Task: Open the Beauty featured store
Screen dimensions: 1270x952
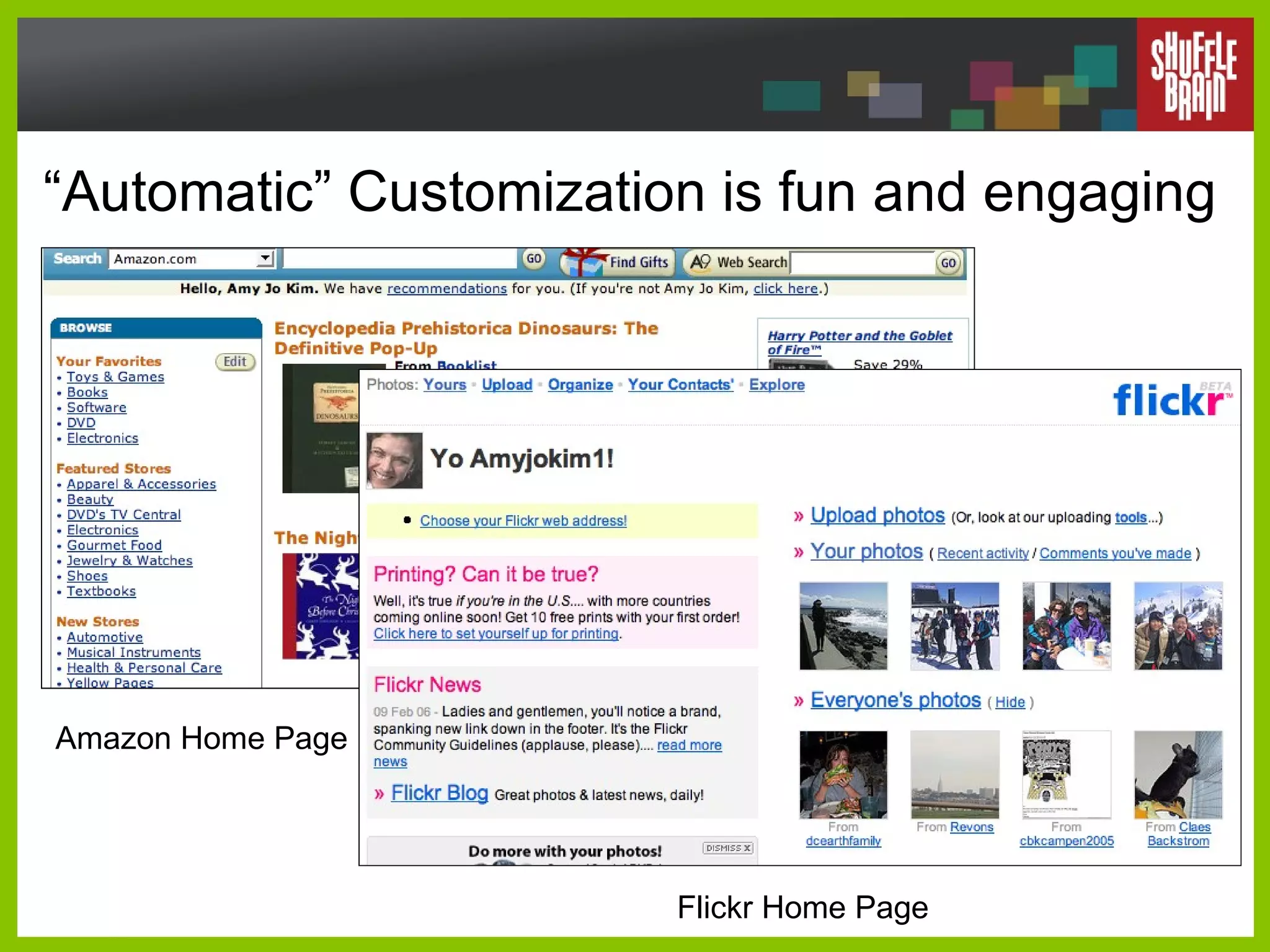Action: click(91, 500)
